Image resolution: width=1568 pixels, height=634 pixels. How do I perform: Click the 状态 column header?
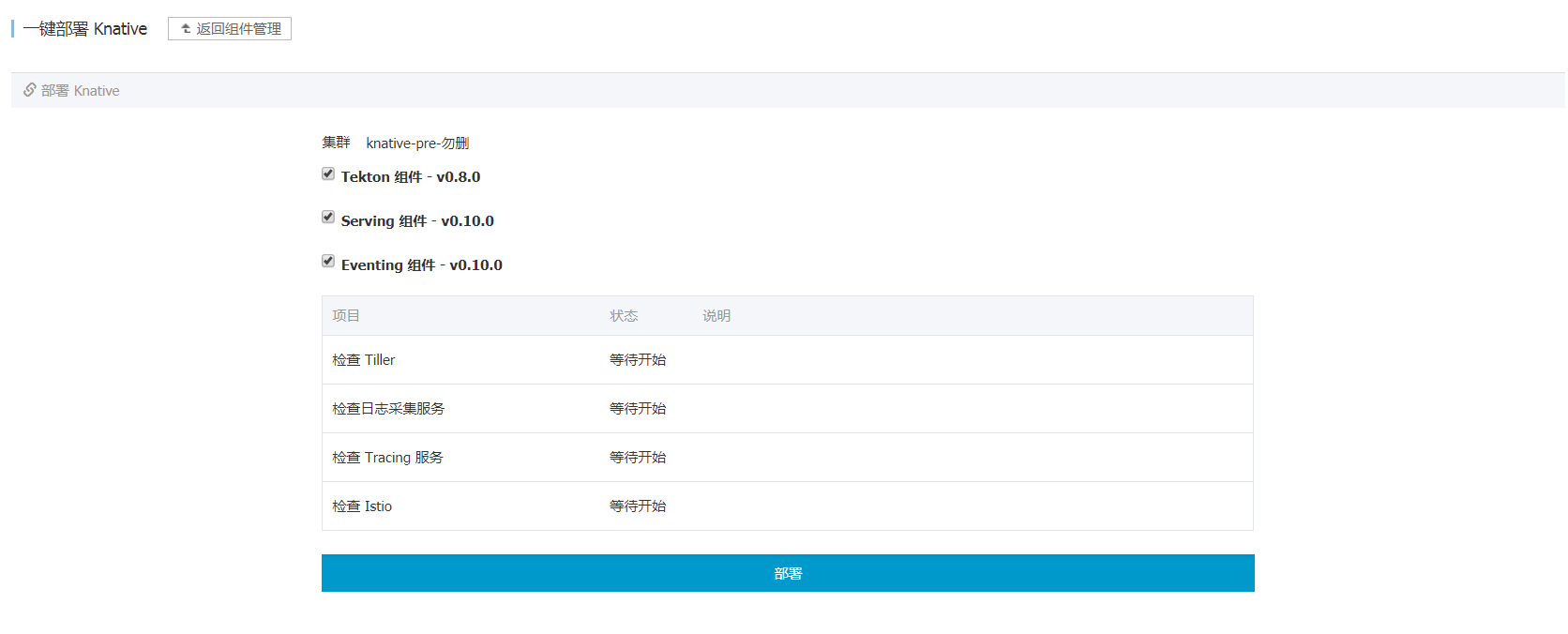(624, 316)
